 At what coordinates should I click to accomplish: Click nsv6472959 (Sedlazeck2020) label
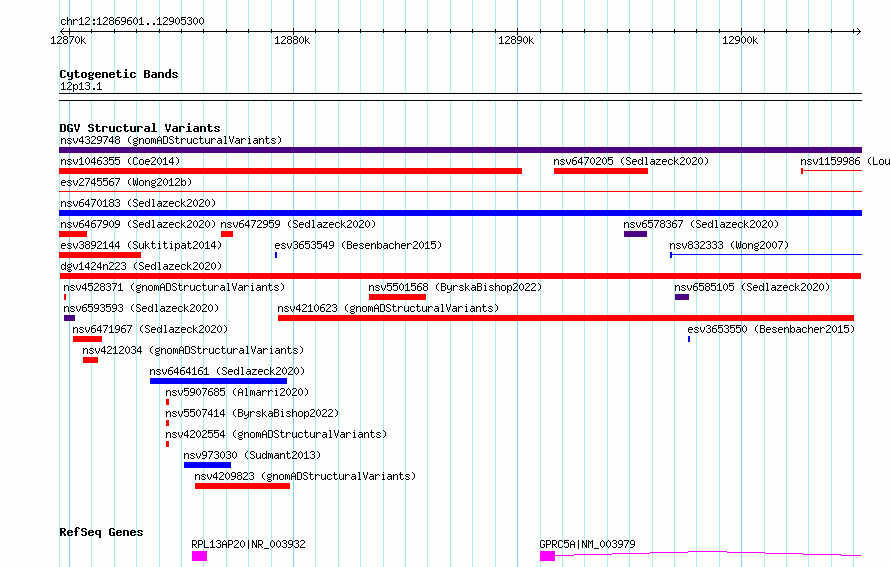[x=298, y=224]
